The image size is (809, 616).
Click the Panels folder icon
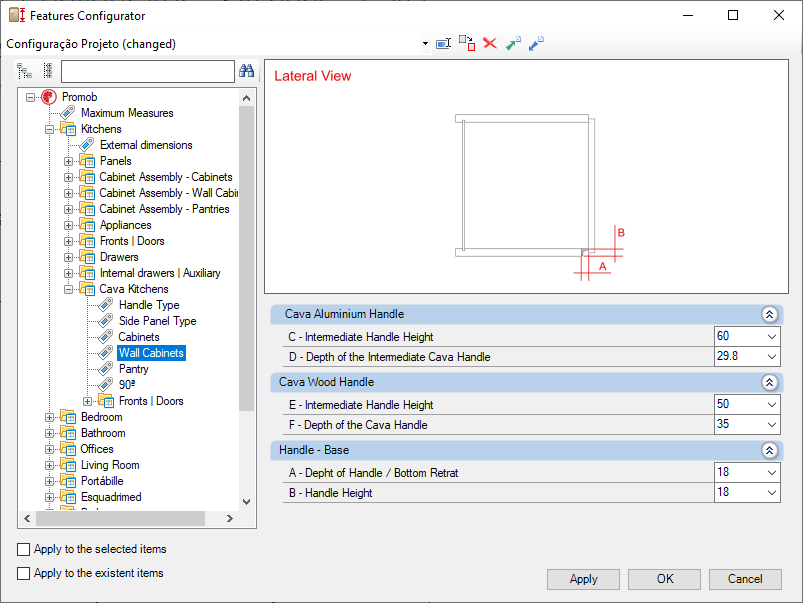point(87,161)
